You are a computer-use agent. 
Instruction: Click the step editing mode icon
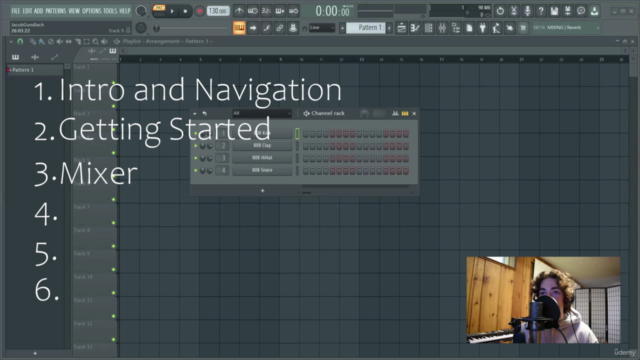[x=267, y=28]
